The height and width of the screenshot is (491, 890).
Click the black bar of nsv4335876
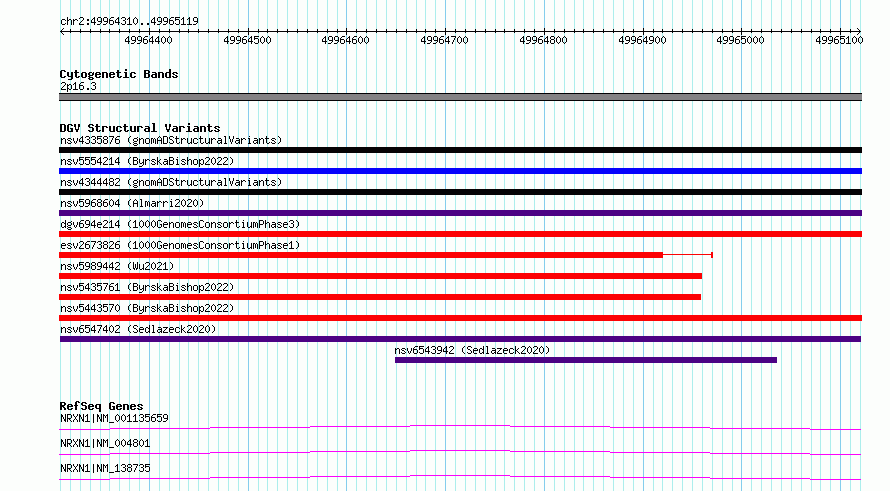click(x=460, y=150)
